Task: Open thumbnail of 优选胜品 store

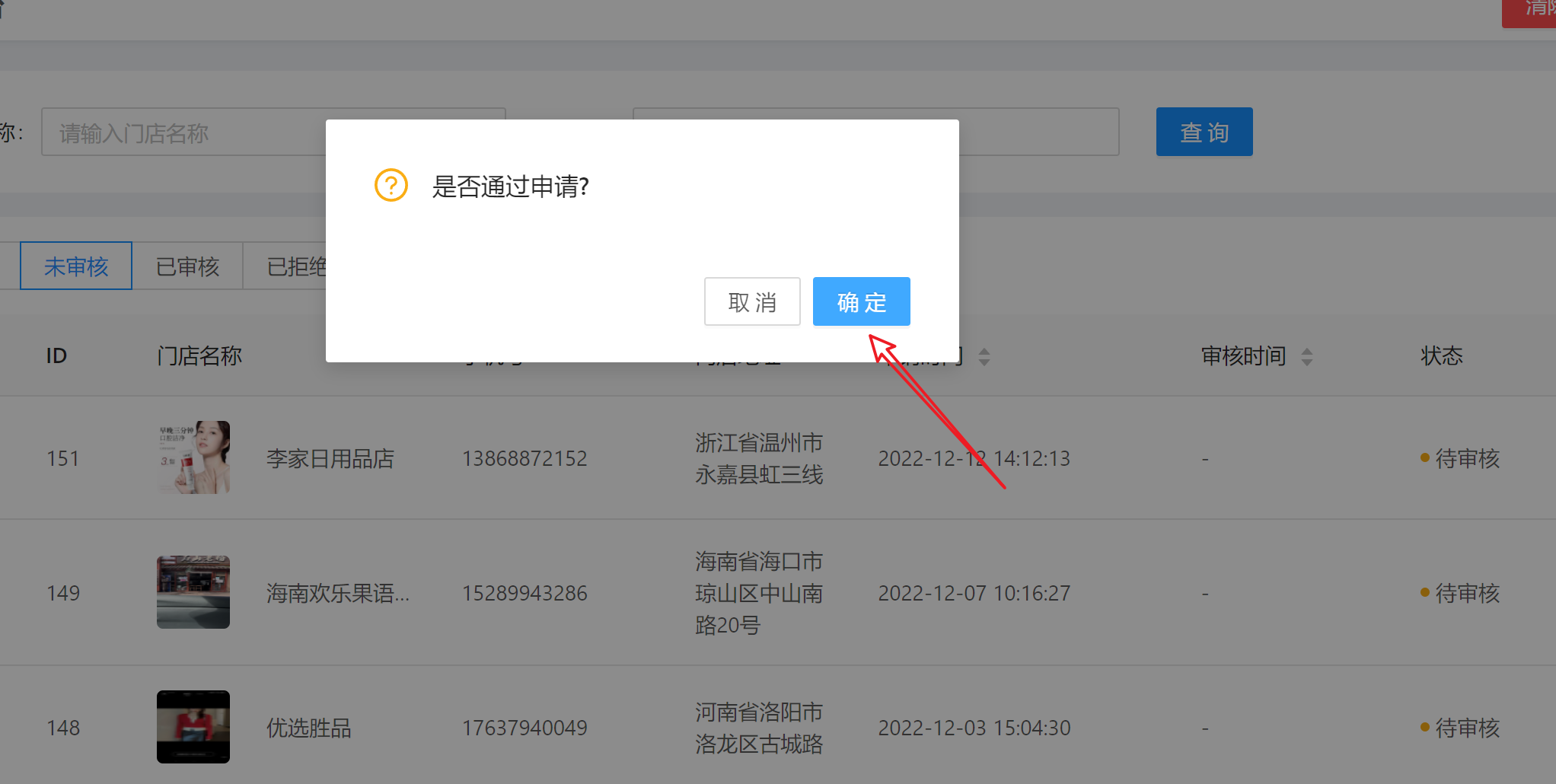Action: click(x=193, y=727)
